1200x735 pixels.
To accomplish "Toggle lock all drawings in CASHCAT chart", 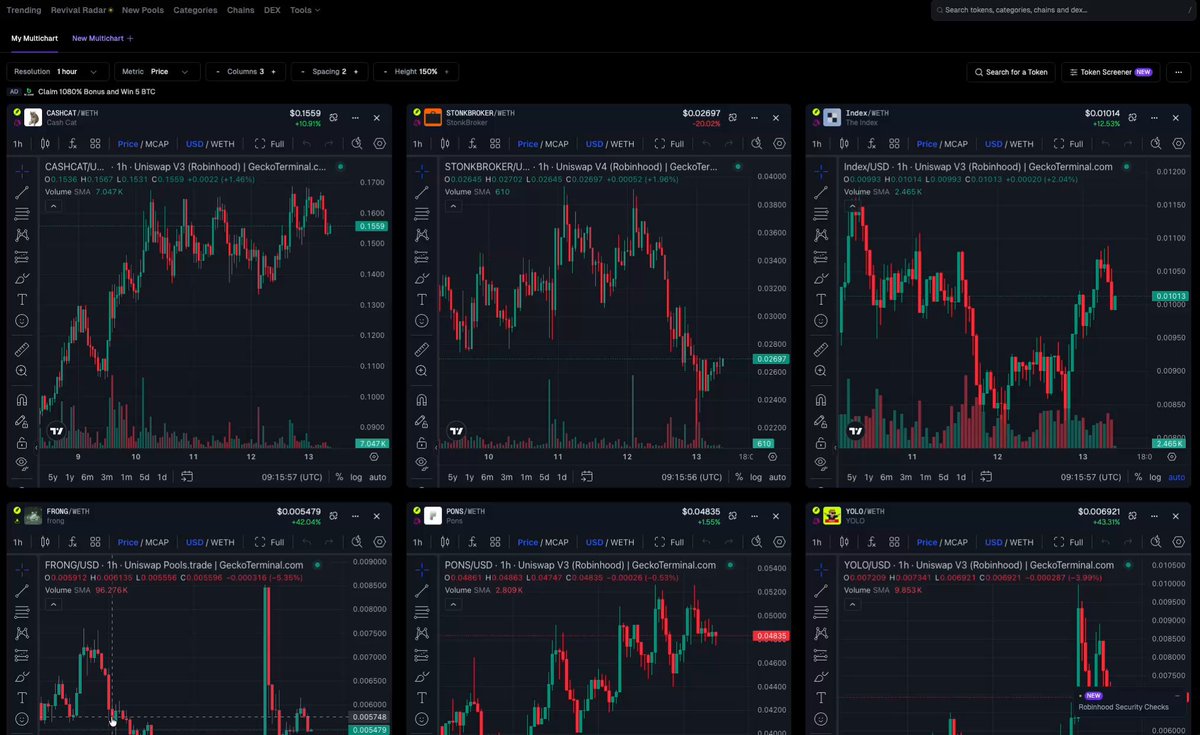I will pyautogui.click(x=22, y=441).
